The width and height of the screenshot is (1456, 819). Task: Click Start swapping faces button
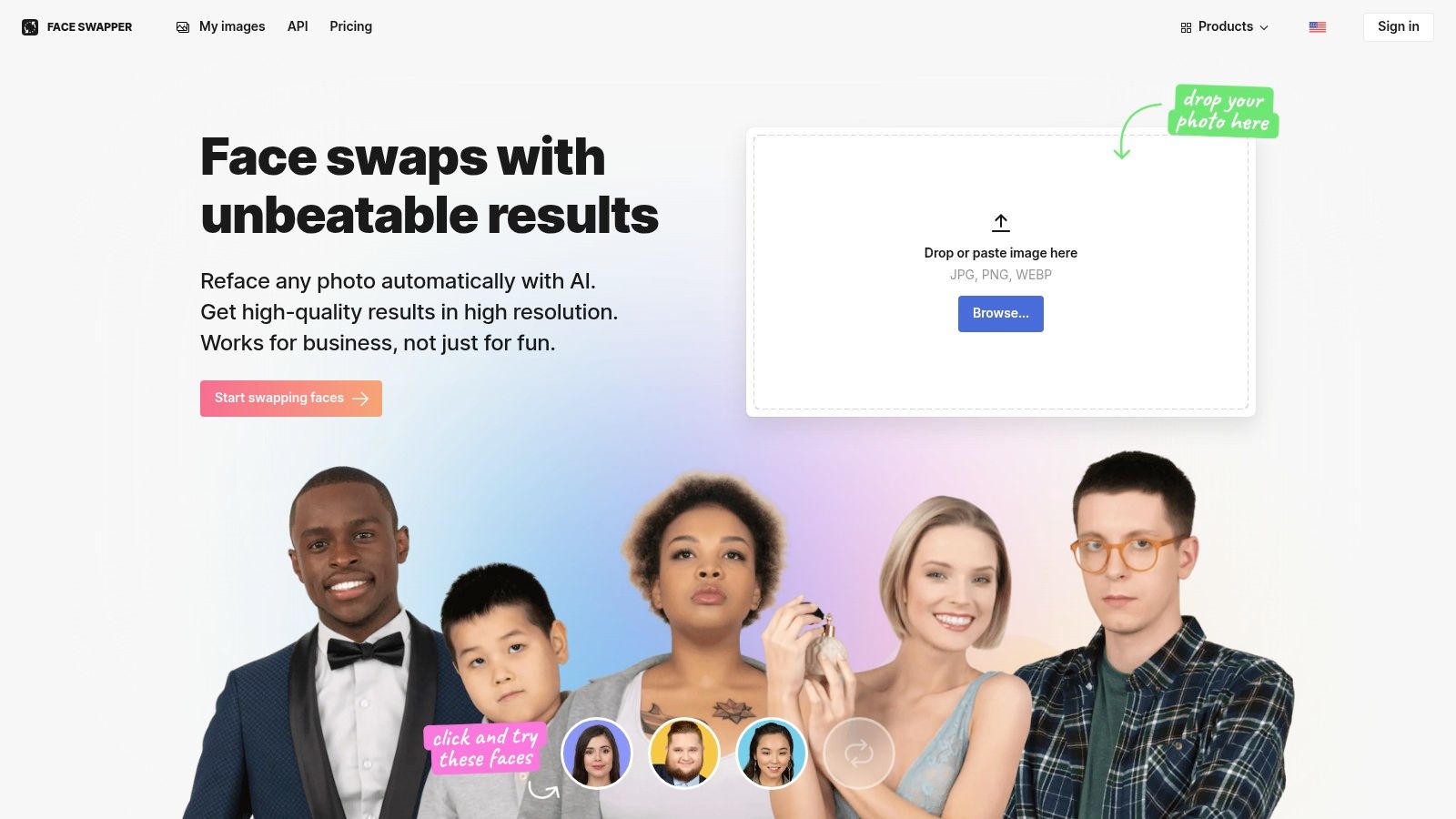(x=291, y=399)
